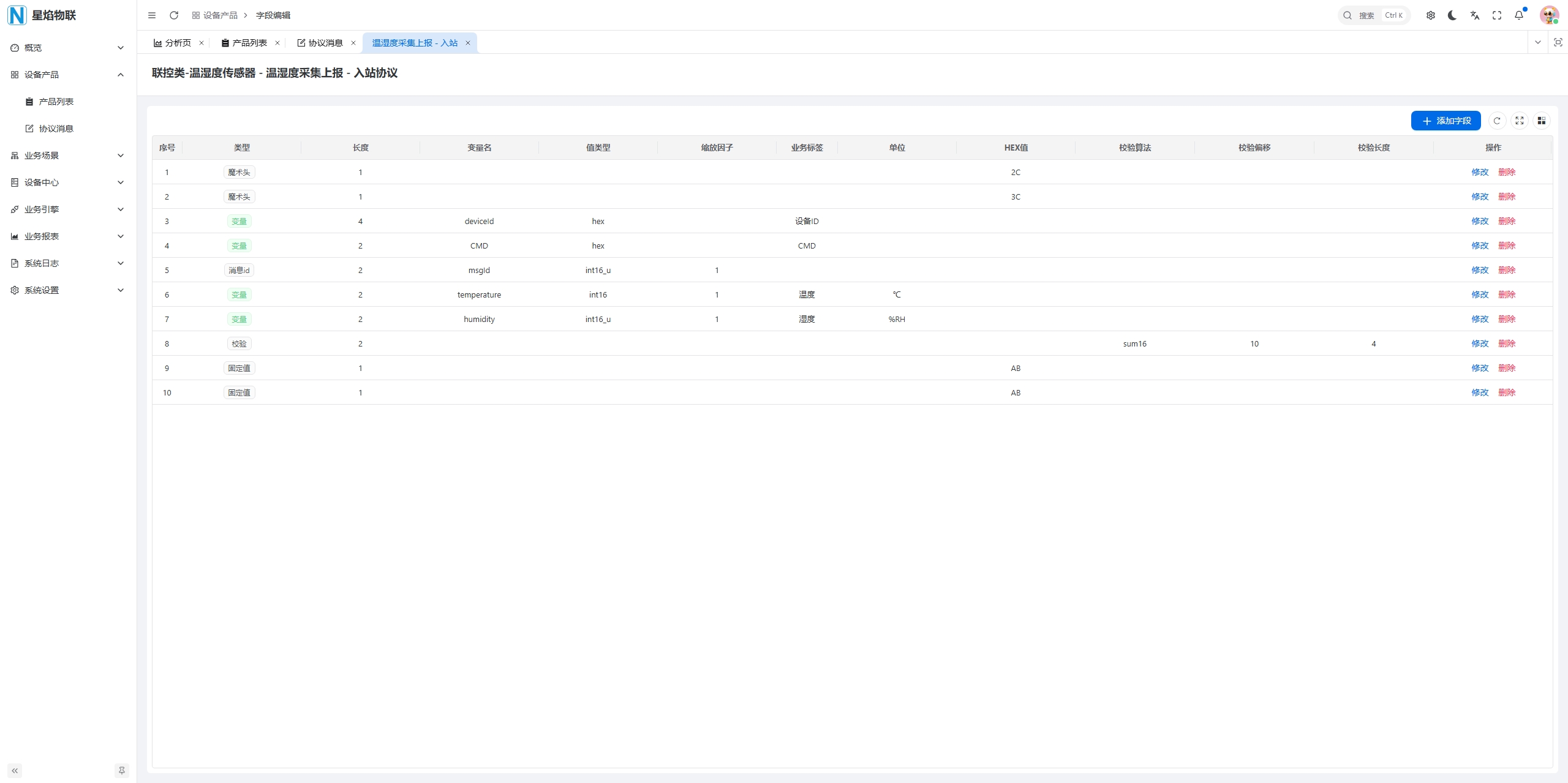The width and height of the screenshot is (1568, 783).
Task: Open table column settings grid icon
Action: [x=1542, y=121]
